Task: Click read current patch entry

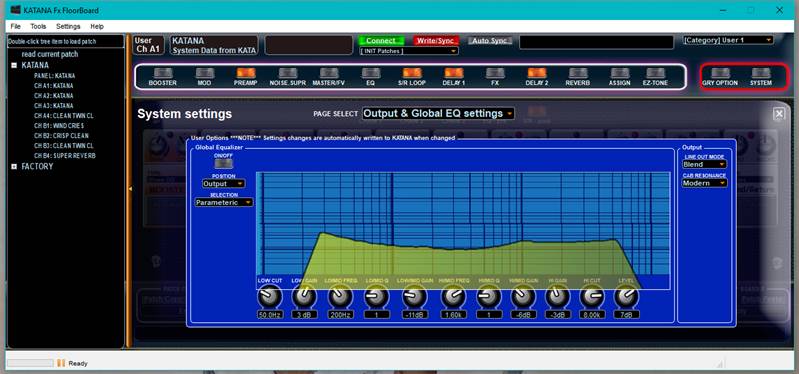Action: point(50,55)
